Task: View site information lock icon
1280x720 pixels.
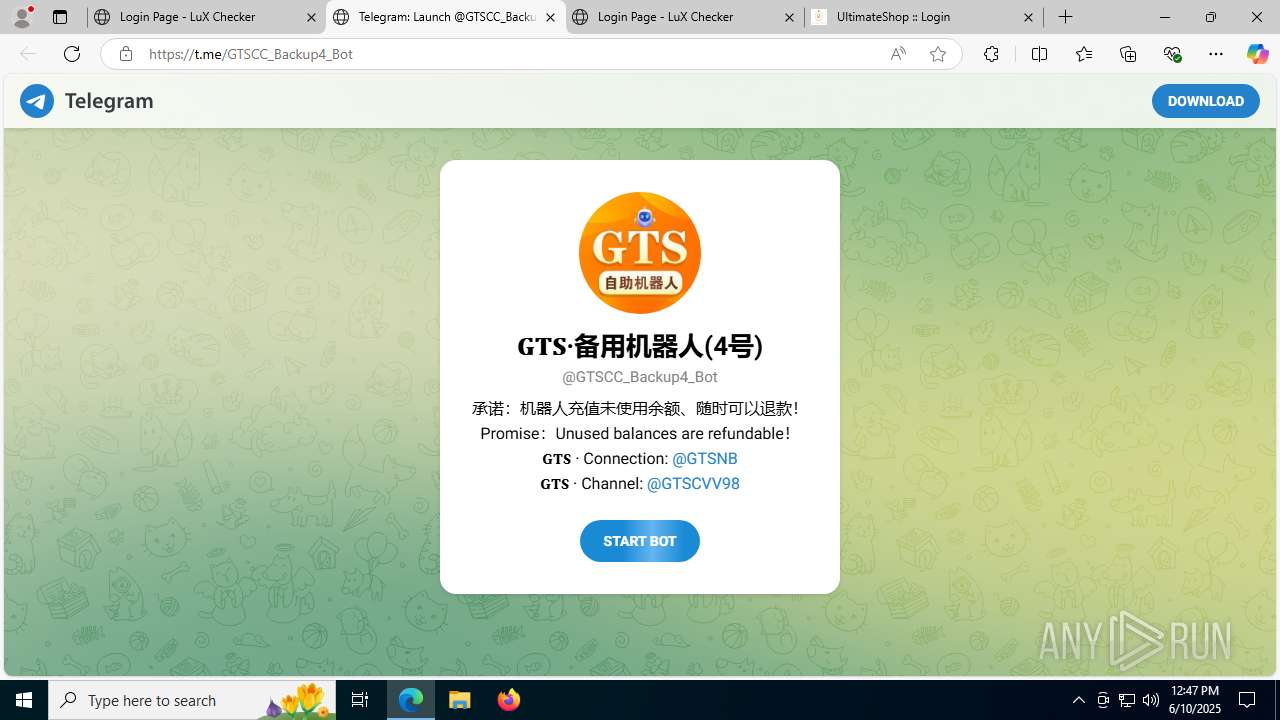Action: click(125, 54)
